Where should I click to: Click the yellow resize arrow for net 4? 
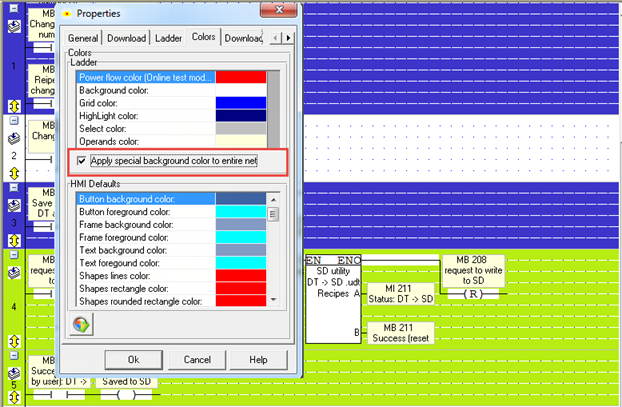coord(14,341)
